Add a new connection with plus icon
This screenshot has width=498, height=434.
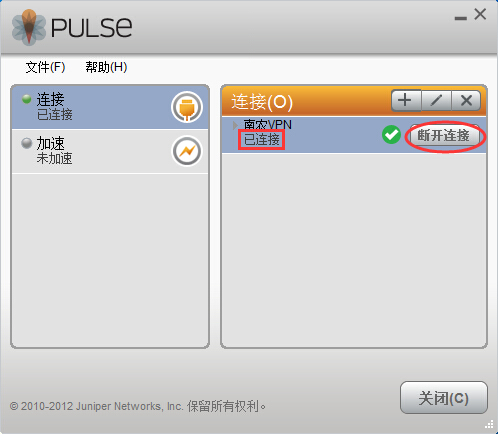[406, 100]
